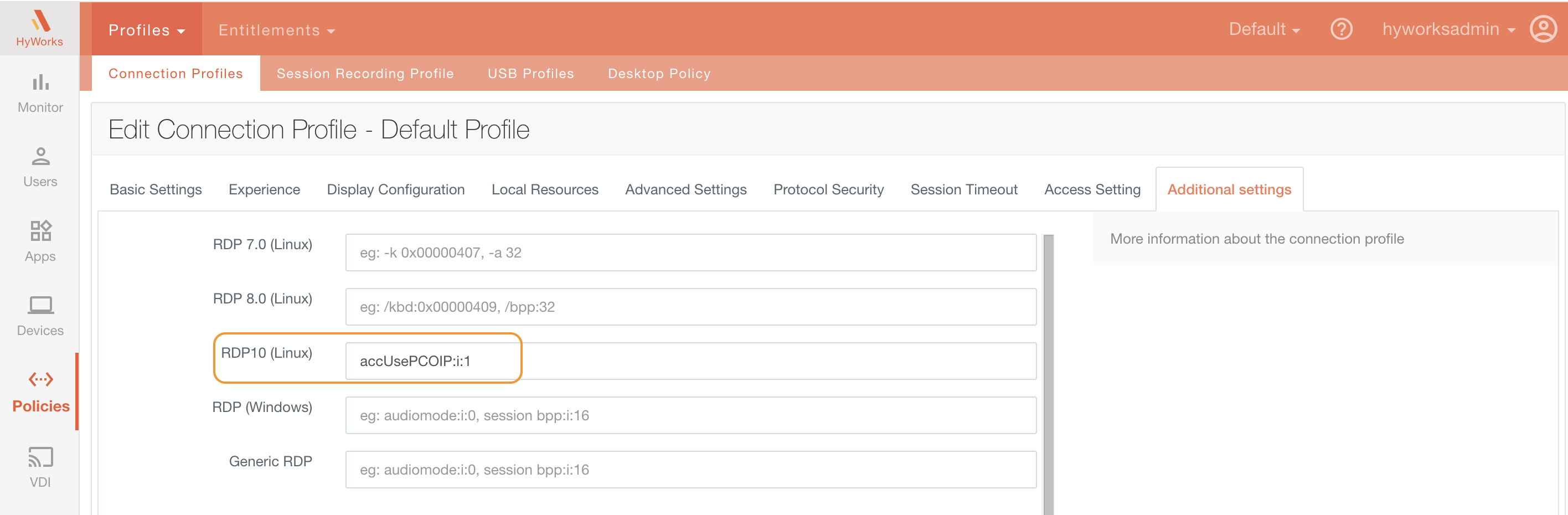Screen dimensions: 1568x515
Task: Switch to the USB Profiles tab
Action: click(x=530, y=74)
